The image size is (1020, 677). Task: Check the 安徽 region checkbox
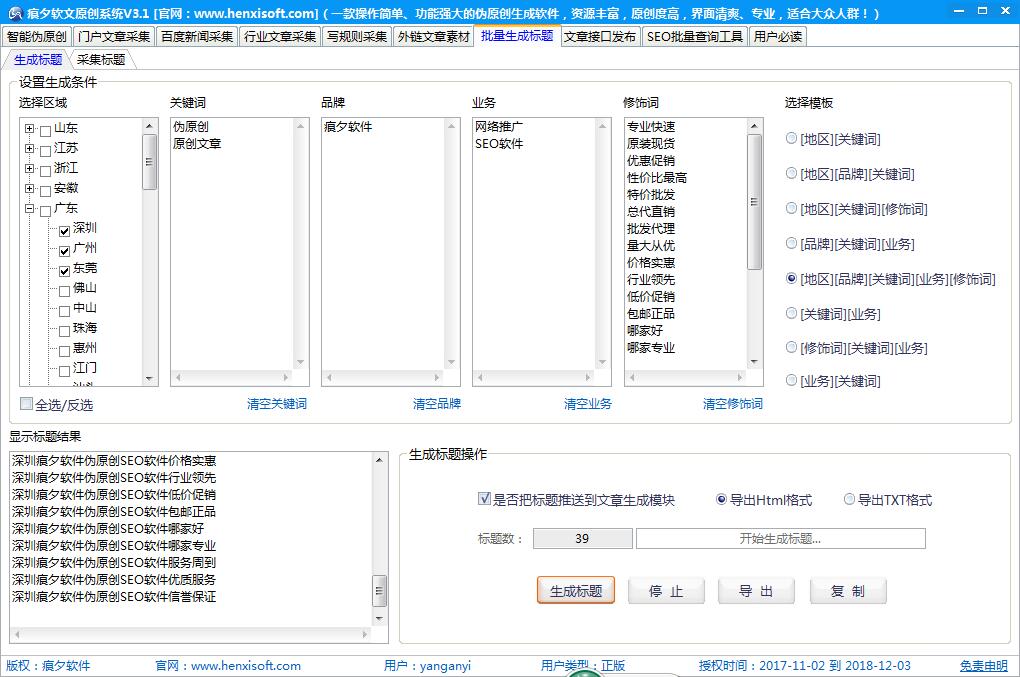click(x=46, y=191)
